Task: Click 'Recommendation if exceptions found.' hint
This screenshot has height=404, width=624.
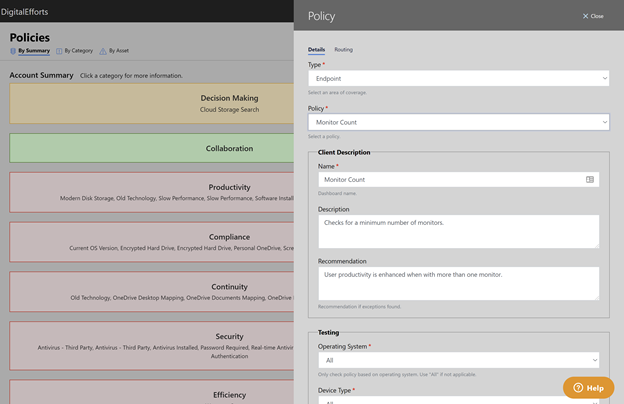Action: click(359, 307)
